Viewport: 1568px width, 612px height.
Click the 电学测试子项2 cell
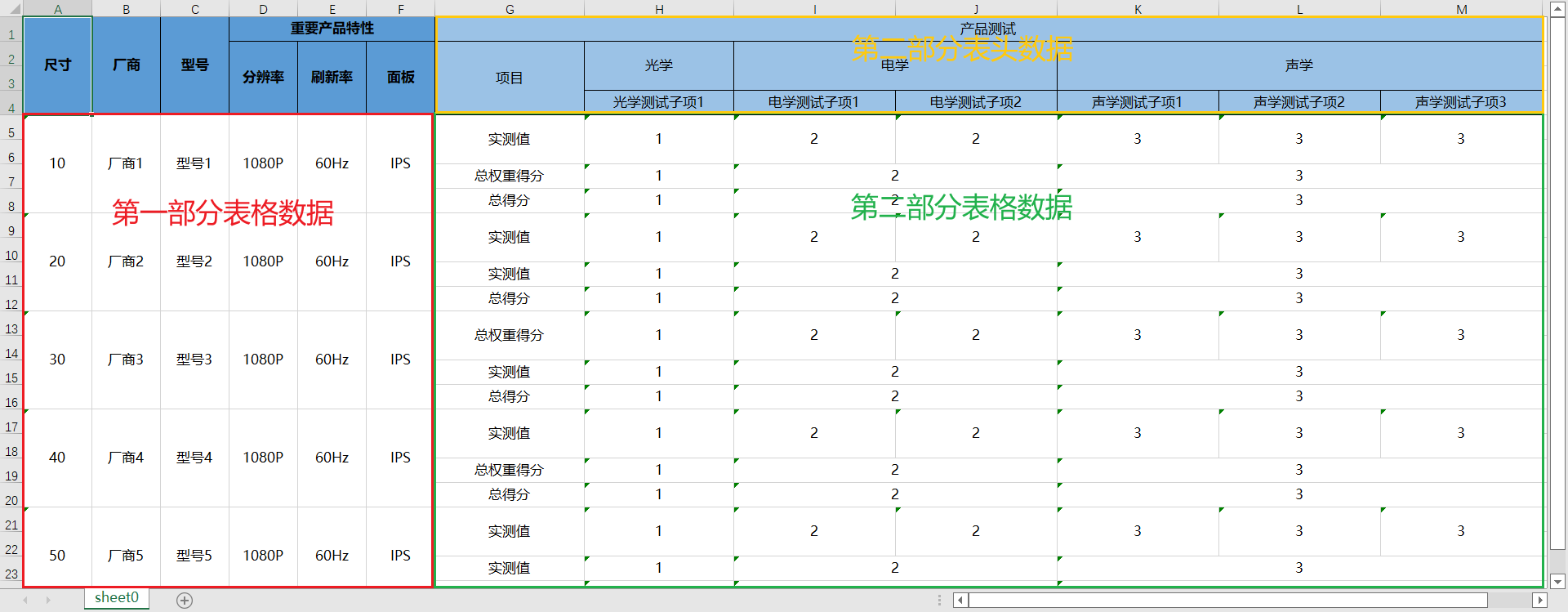click(976, 102)
